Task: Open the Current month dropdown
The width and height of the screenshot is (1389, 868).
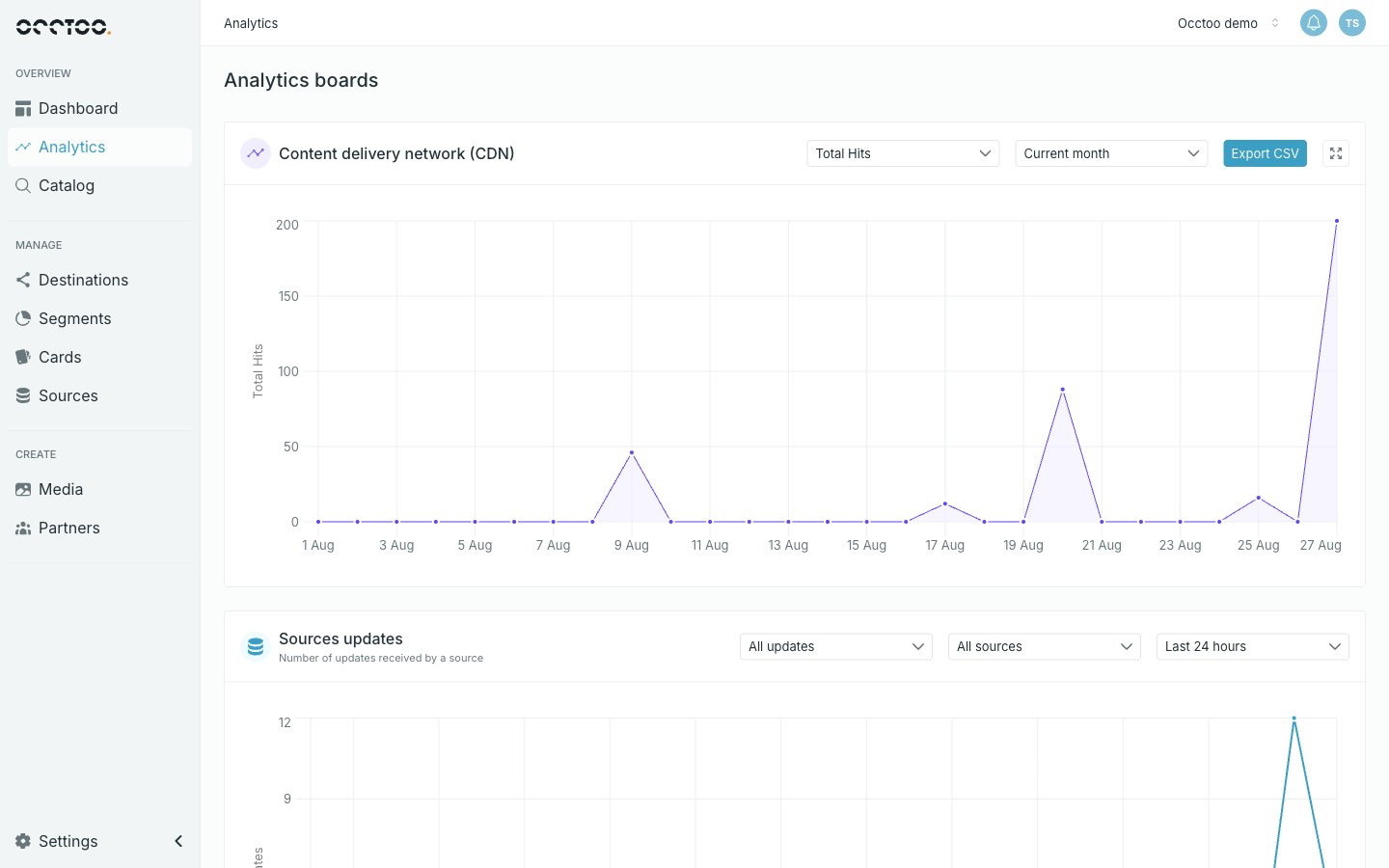Action: coord(1111,153)
